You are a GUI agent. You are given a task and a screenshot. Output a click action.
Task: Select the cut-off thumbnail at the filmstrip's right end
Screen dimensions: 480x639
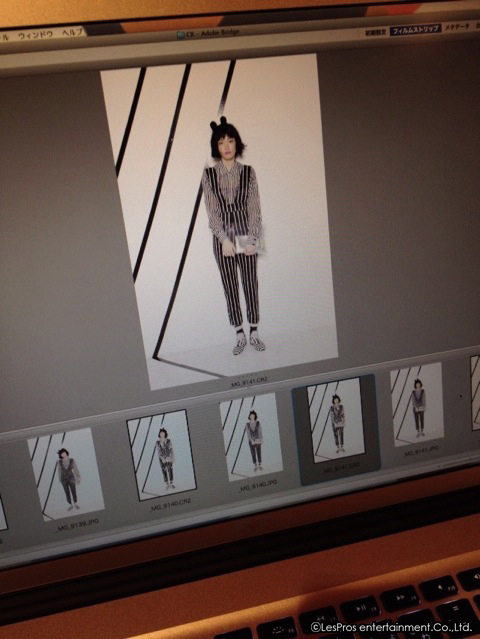[475, 392]
